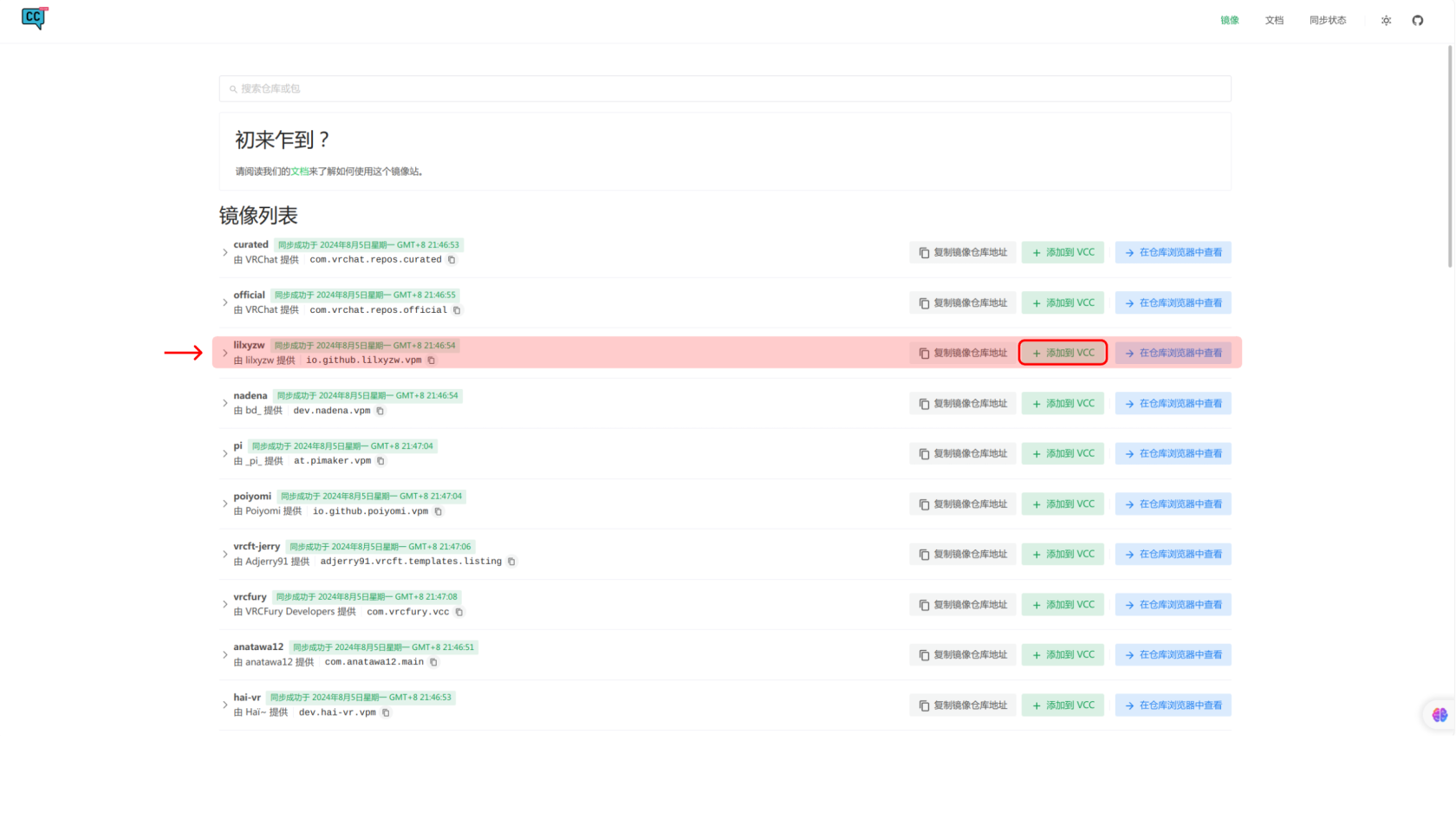Copy mirror repo address for pi
The image size is (1456, 819).
click(963, 453)
